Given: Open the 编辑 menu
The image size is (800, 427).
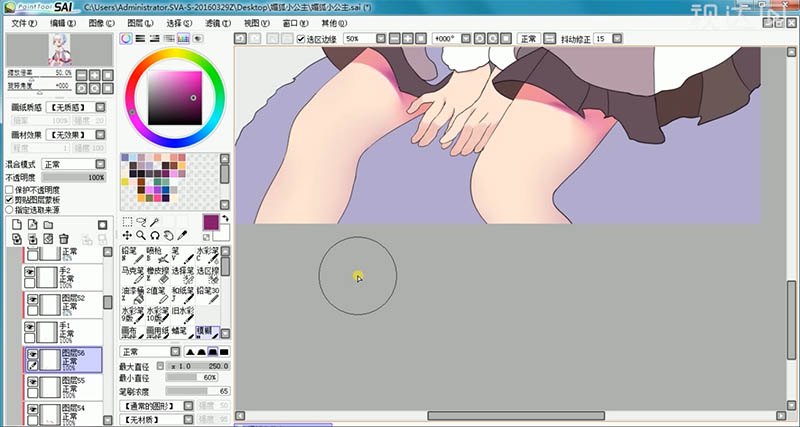Looking at the screenshot, I should [63, 23].
